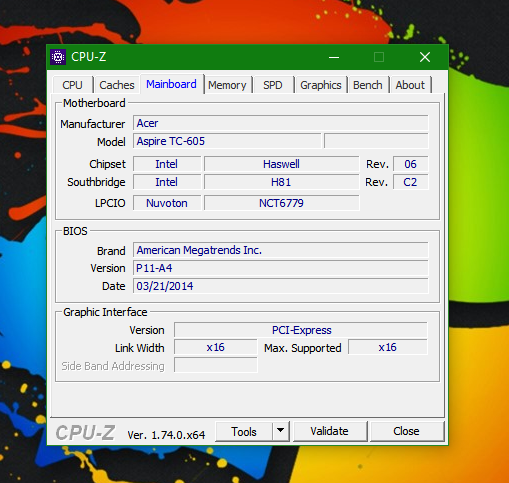Click the LPCIO model NCT6779
Screen dimensions: 509x483
coord(282,203)
